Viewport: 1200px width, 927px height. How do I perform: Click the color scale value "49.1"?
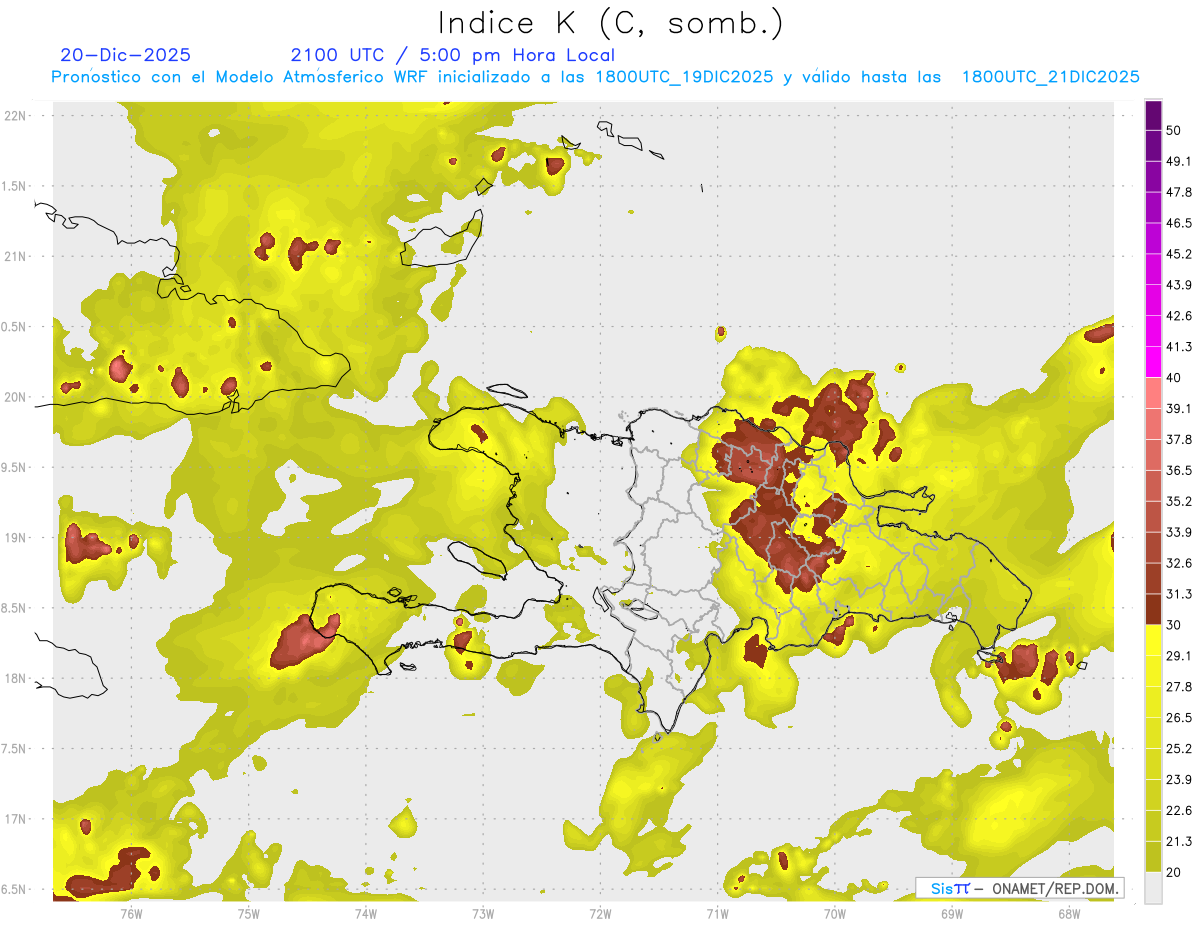point(1179,161)
